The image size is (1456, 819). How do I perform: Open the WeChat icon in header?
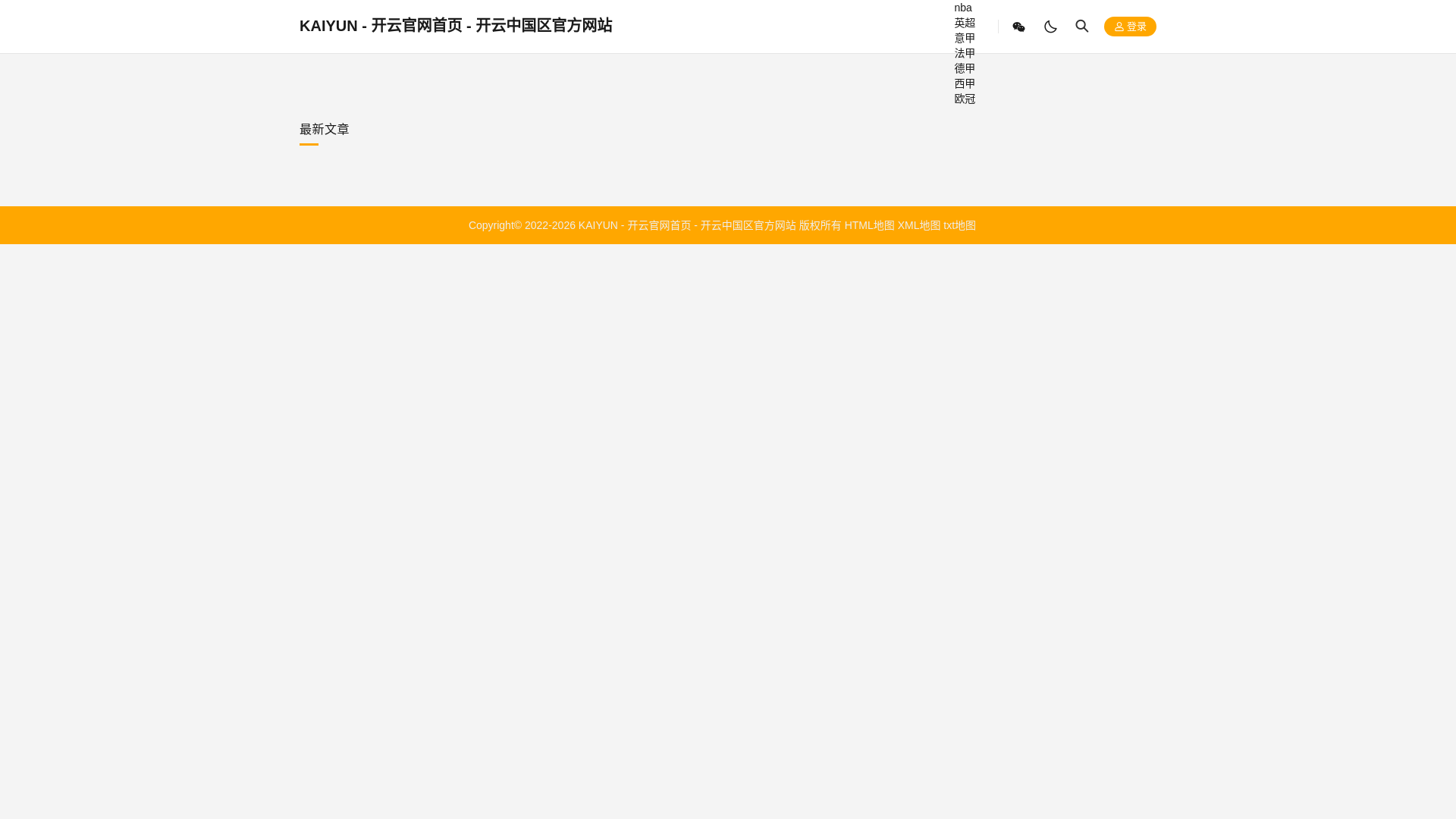1018,27
